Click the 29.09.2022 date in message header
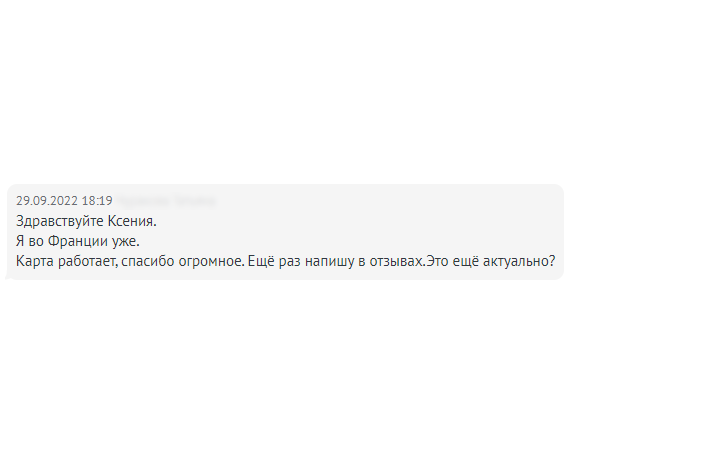The width and height of the screenshot is (720, 471). coord(47,201)
